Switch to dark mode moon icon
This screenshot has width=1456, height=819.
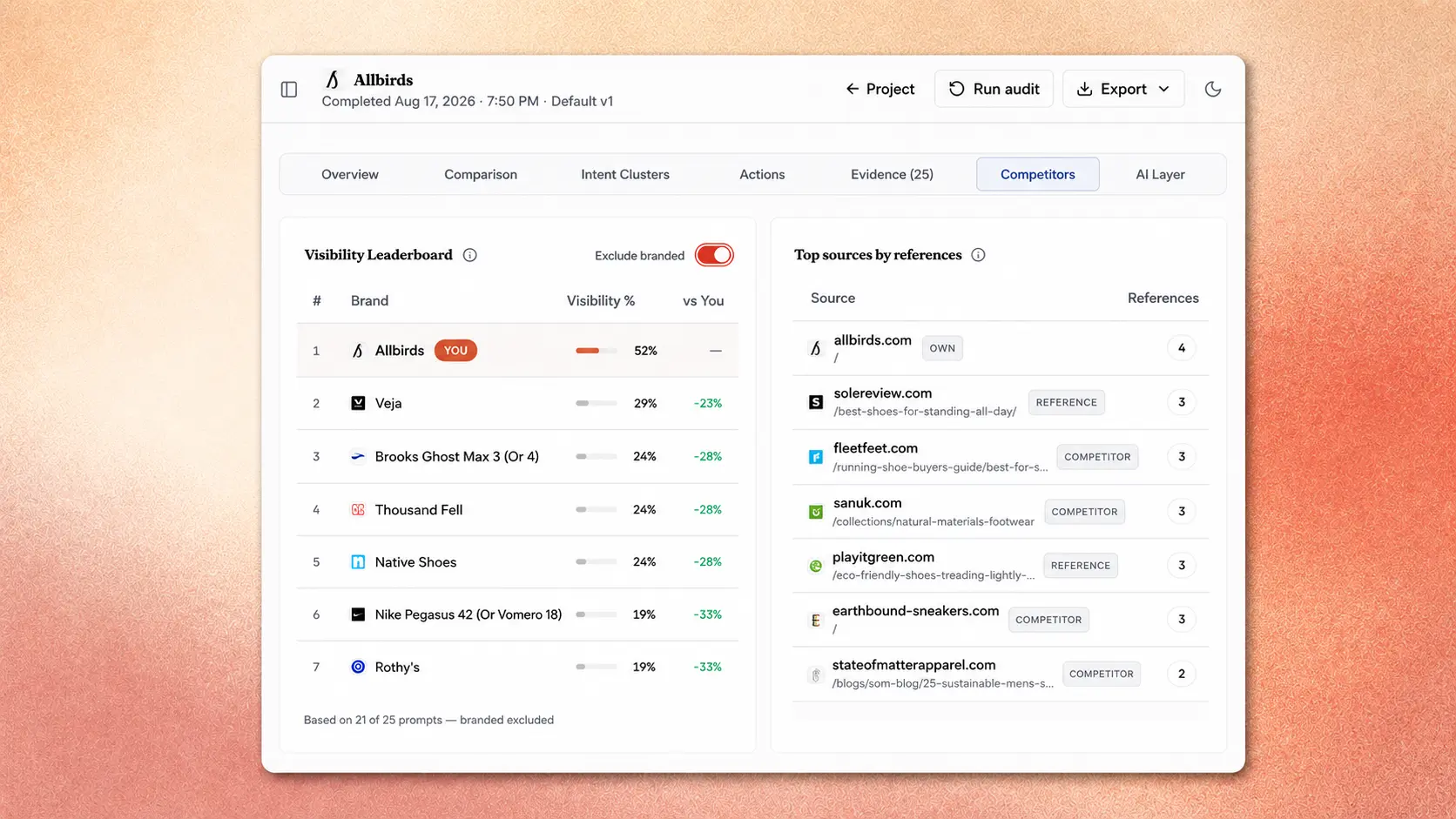click(1213, 89)
